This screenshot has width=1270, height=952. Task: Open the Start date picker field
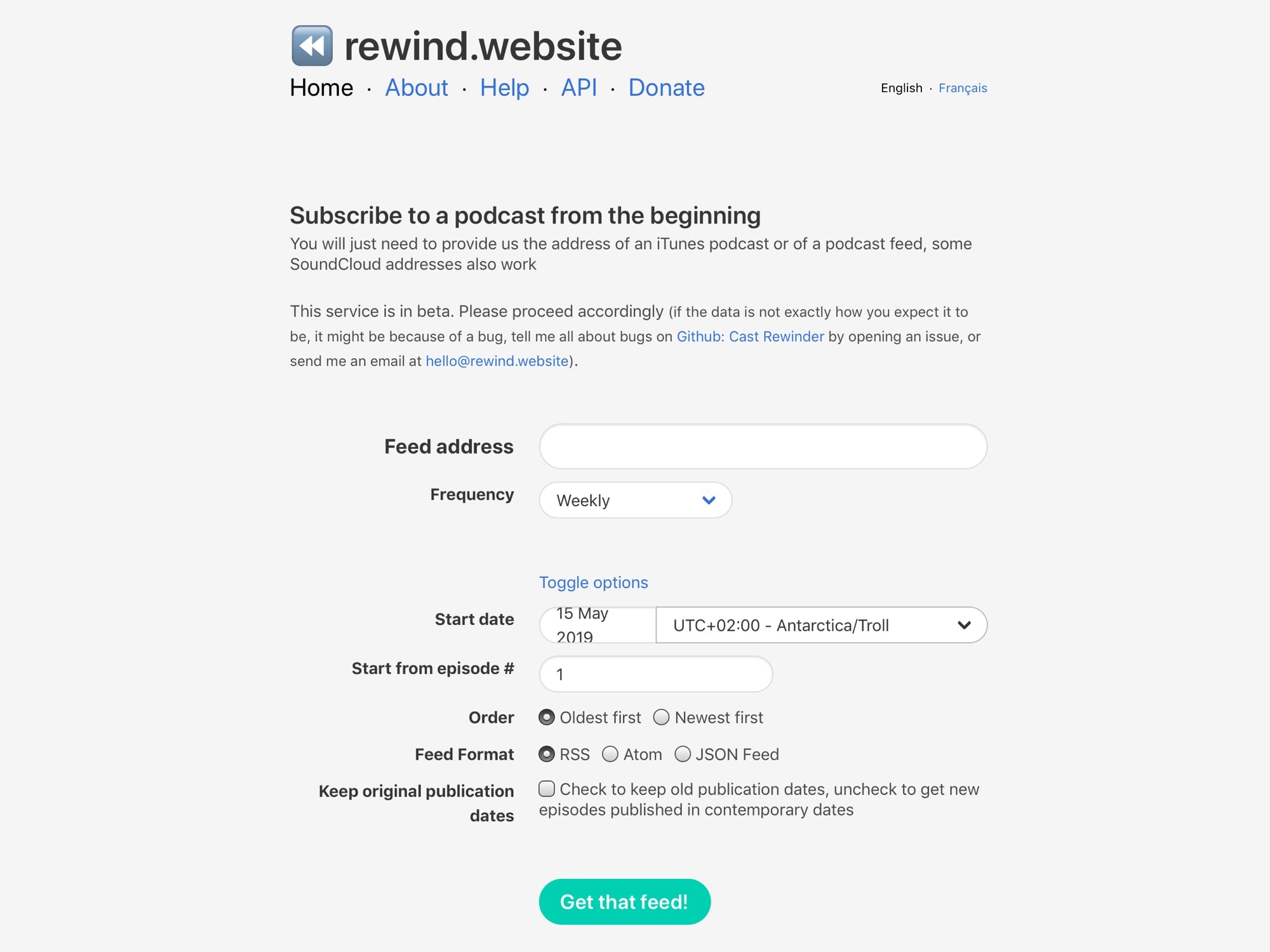[x=597, y=625]
